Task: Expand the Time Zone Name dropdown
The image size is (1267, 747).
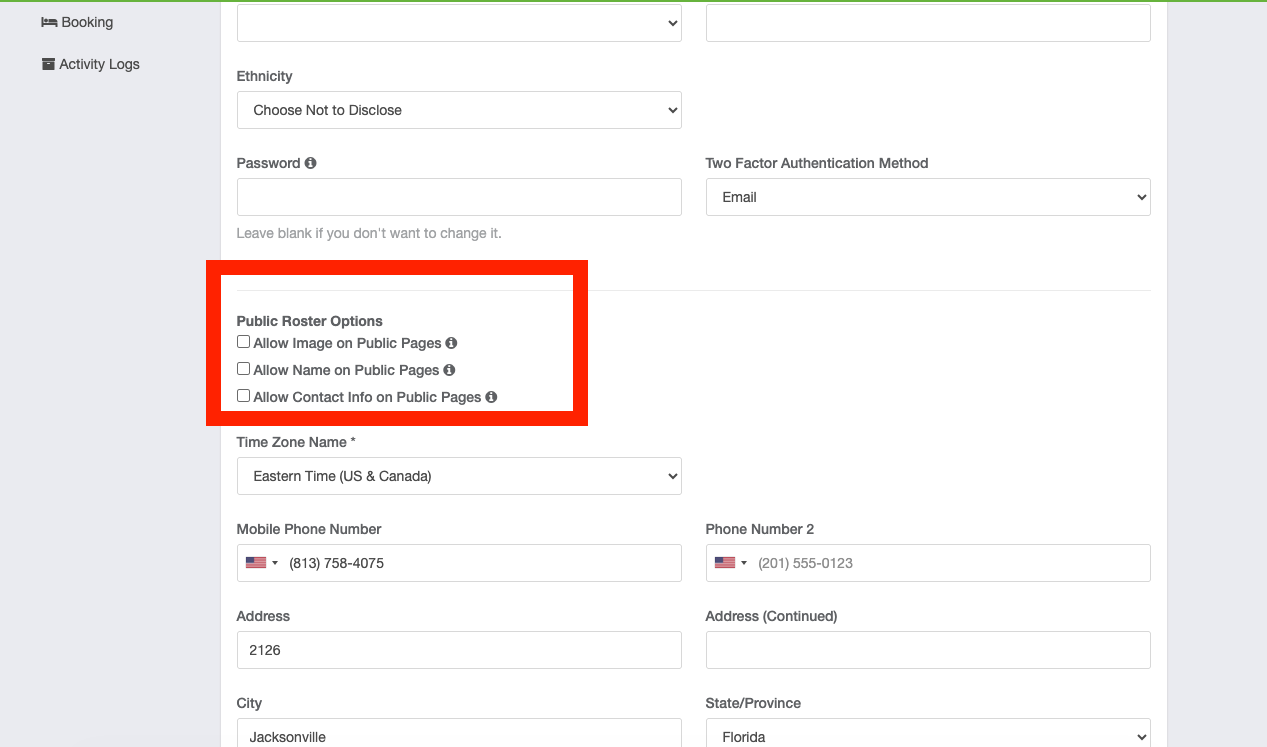Action: point(459,476)
